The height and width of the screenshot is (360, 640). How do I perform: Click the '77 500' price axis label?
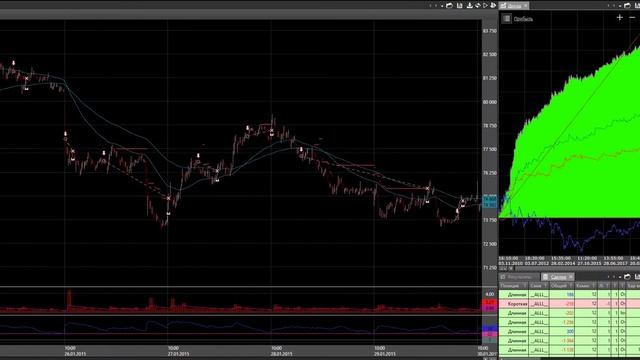490,149
